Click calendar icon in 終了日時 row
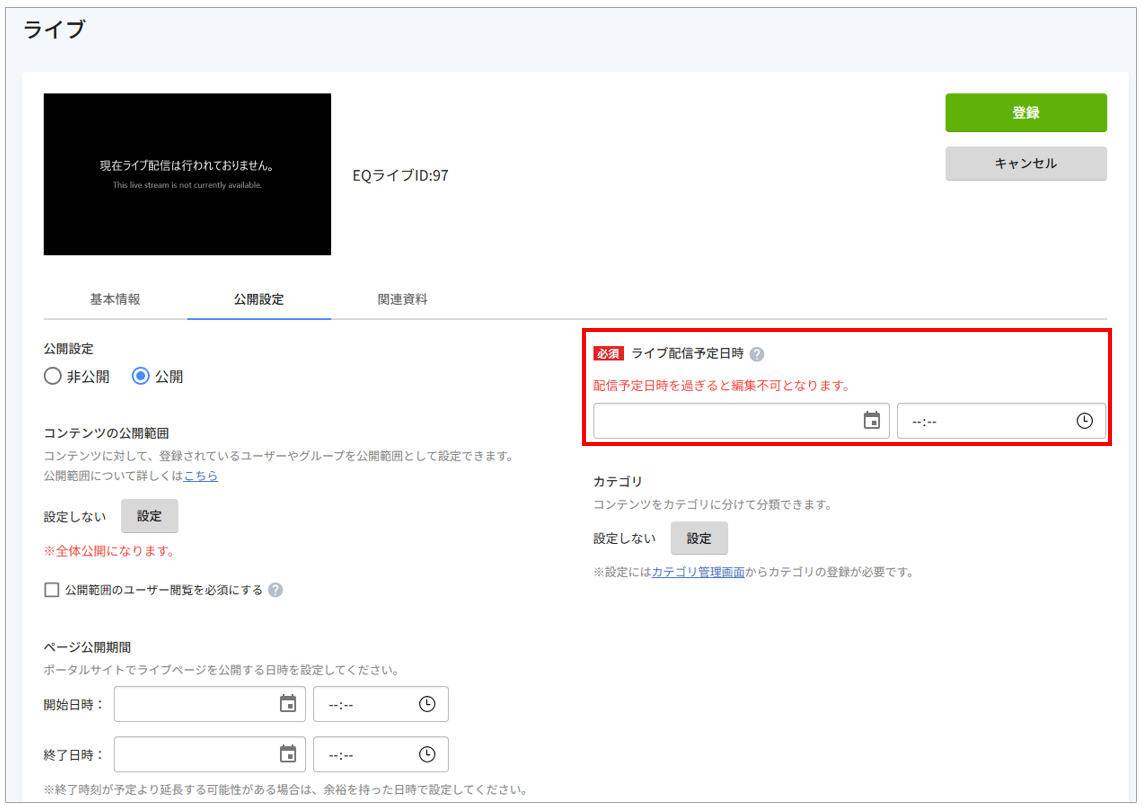This screenshot has width=1142, height=805. tap(288, 754)
